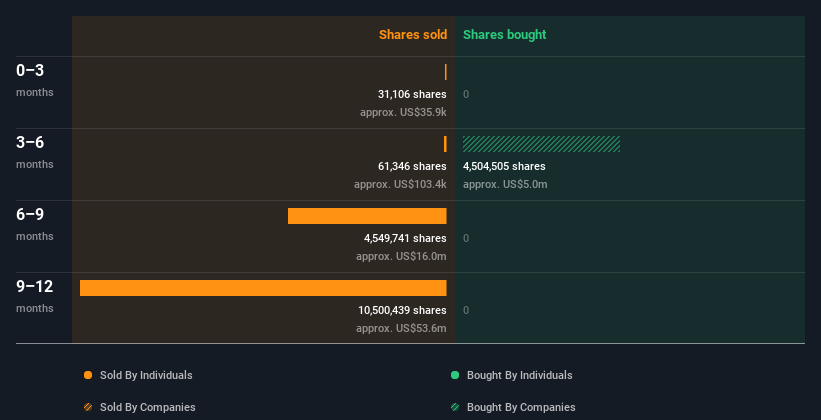Click the orange sold bar for 6–9 months
Image resolution: width=821 pixels, height=420 pixels.
(367, 216)
